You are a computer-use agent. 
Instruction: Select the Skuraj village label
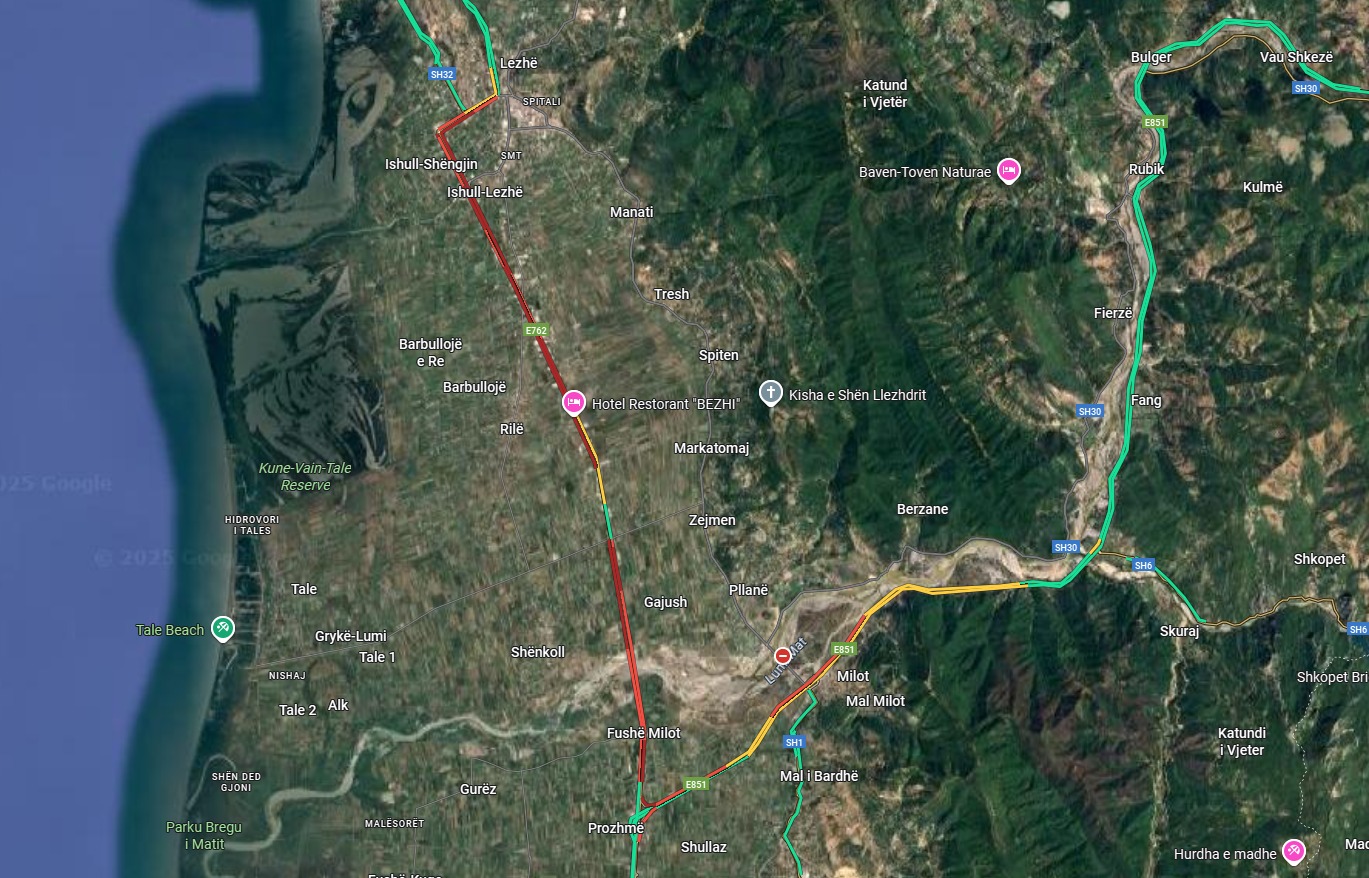pyautogui.click(x=1179, y=631)
